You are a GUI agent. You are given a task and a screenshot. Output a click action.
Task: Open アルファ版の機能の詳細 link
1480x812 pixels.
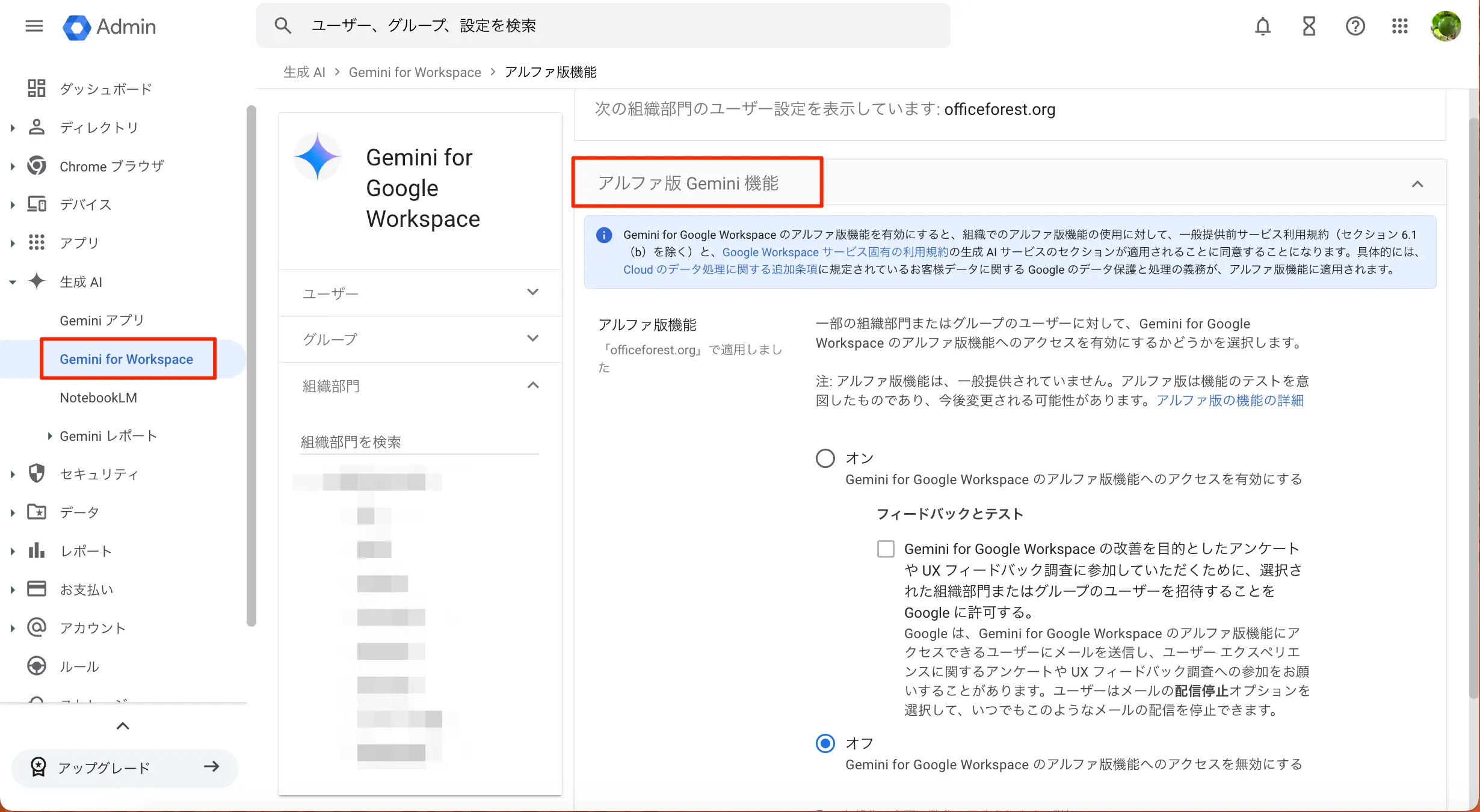[1230, 400]
